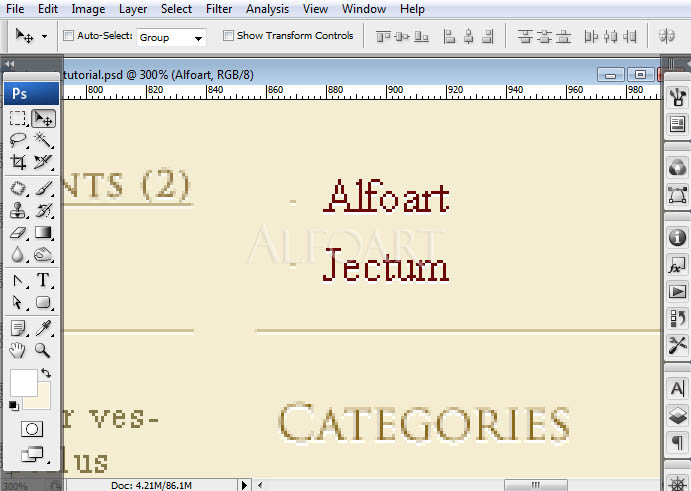
Task: Select the Sponge tool
Action: tap(43, 254)
